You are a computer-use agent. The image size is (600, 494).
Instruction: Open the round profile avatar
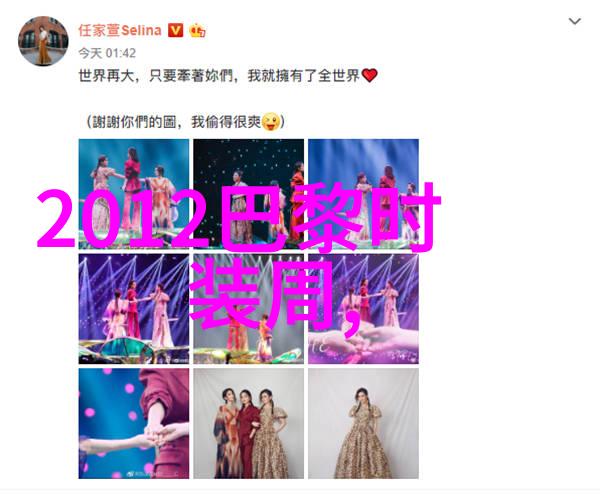[43, 41]
